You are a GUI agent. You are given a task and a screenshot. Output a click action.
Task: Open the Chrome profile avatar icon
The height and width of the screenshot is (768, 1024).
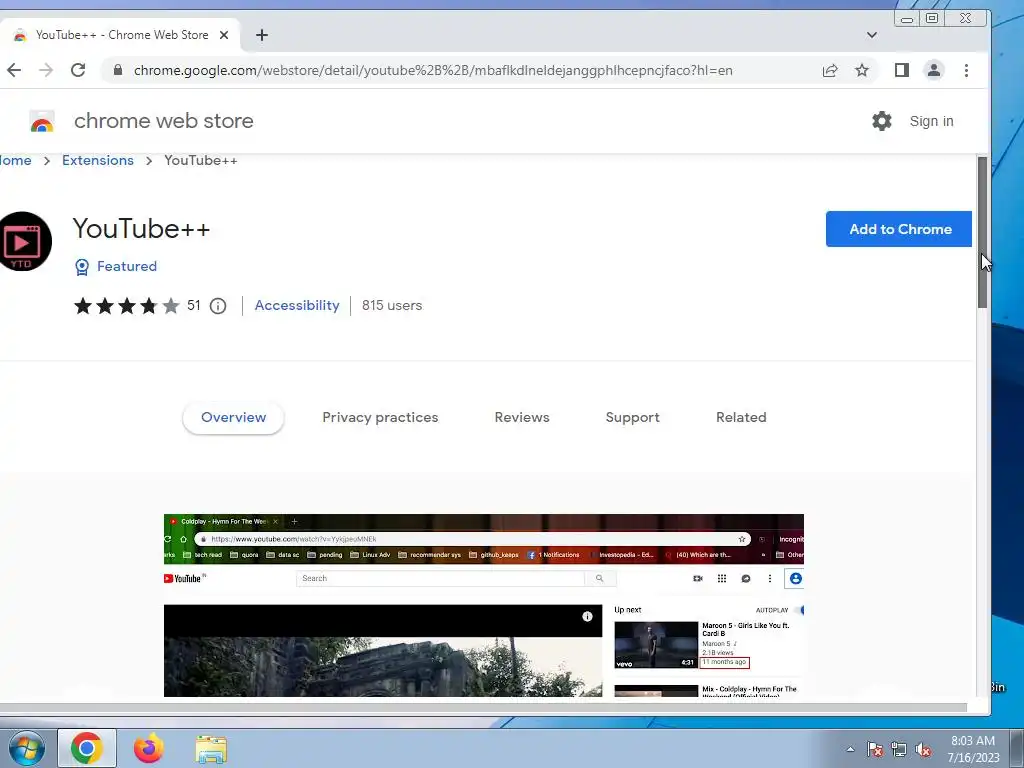coord(934,70)
